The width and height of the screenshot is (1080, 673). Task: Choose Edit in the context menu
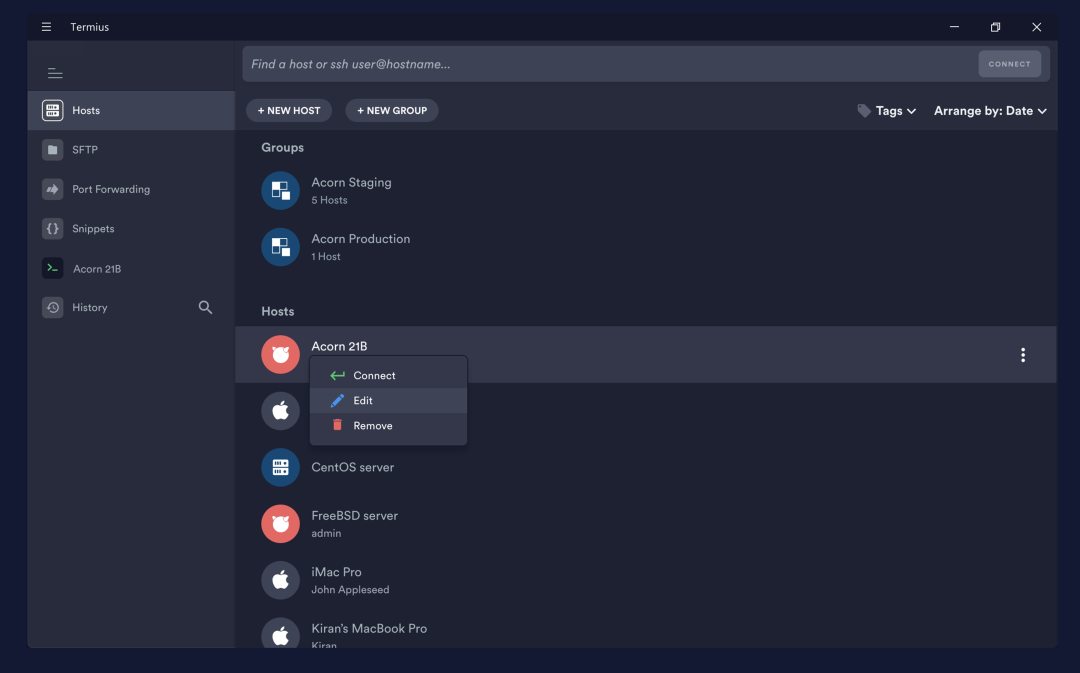(x=363, y=401)
